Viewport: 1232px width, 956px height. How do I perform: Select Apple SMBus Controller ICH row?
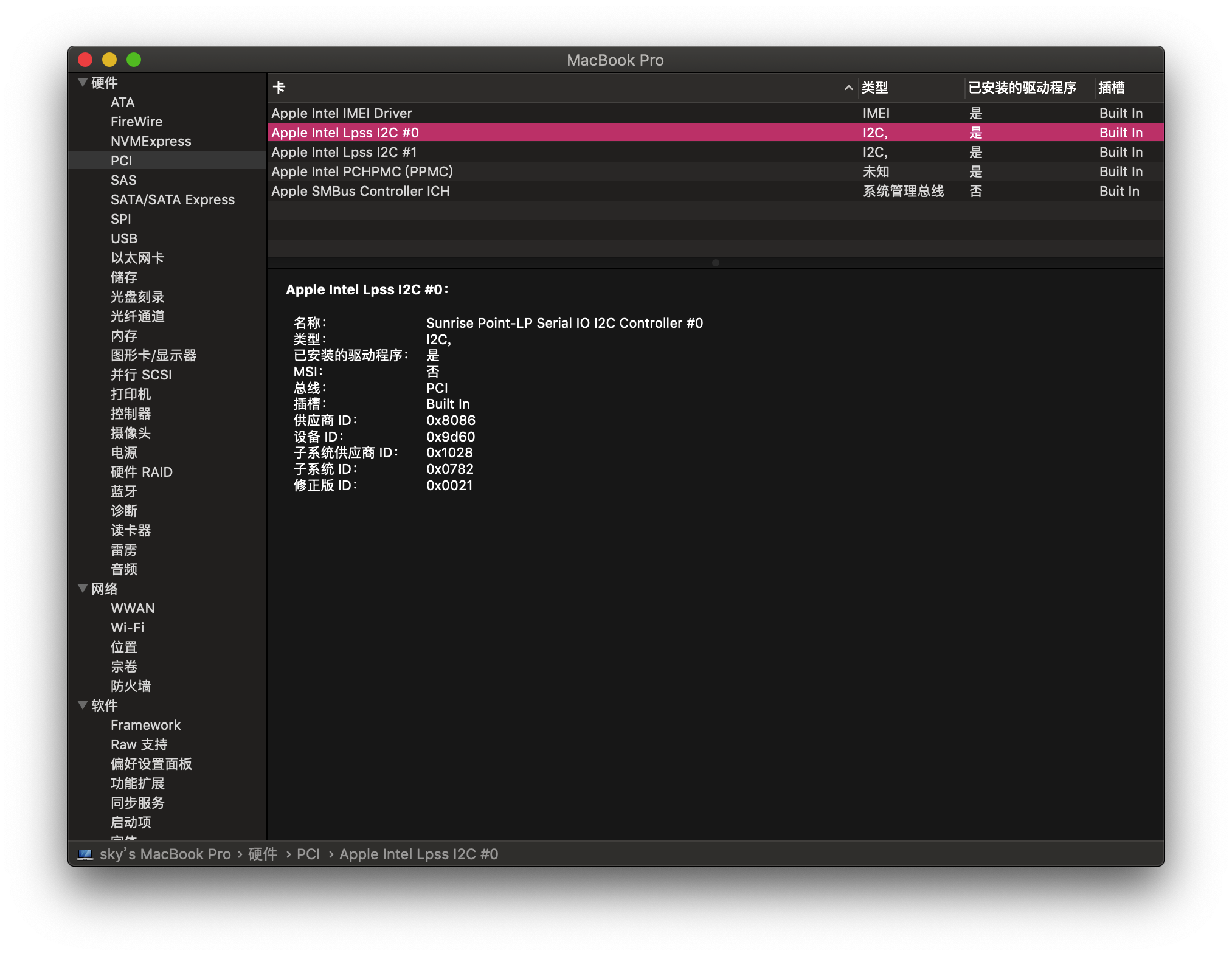tap(716, 191)
